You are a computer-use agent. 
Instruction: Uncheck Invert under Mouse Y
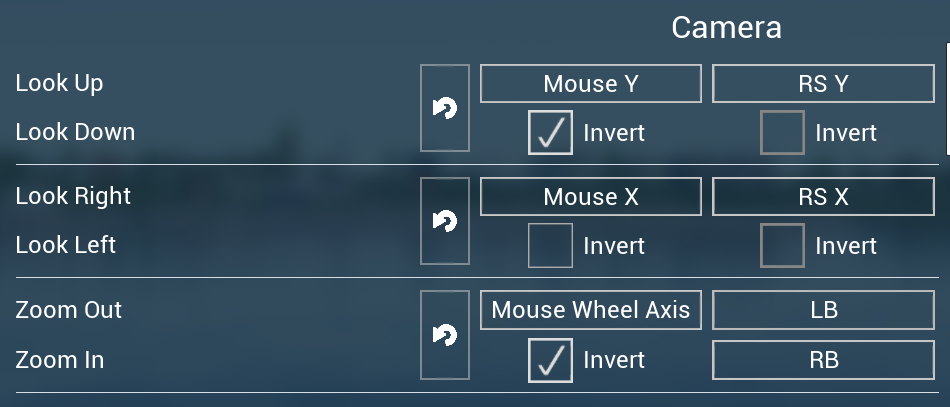(x=550, y=133)
